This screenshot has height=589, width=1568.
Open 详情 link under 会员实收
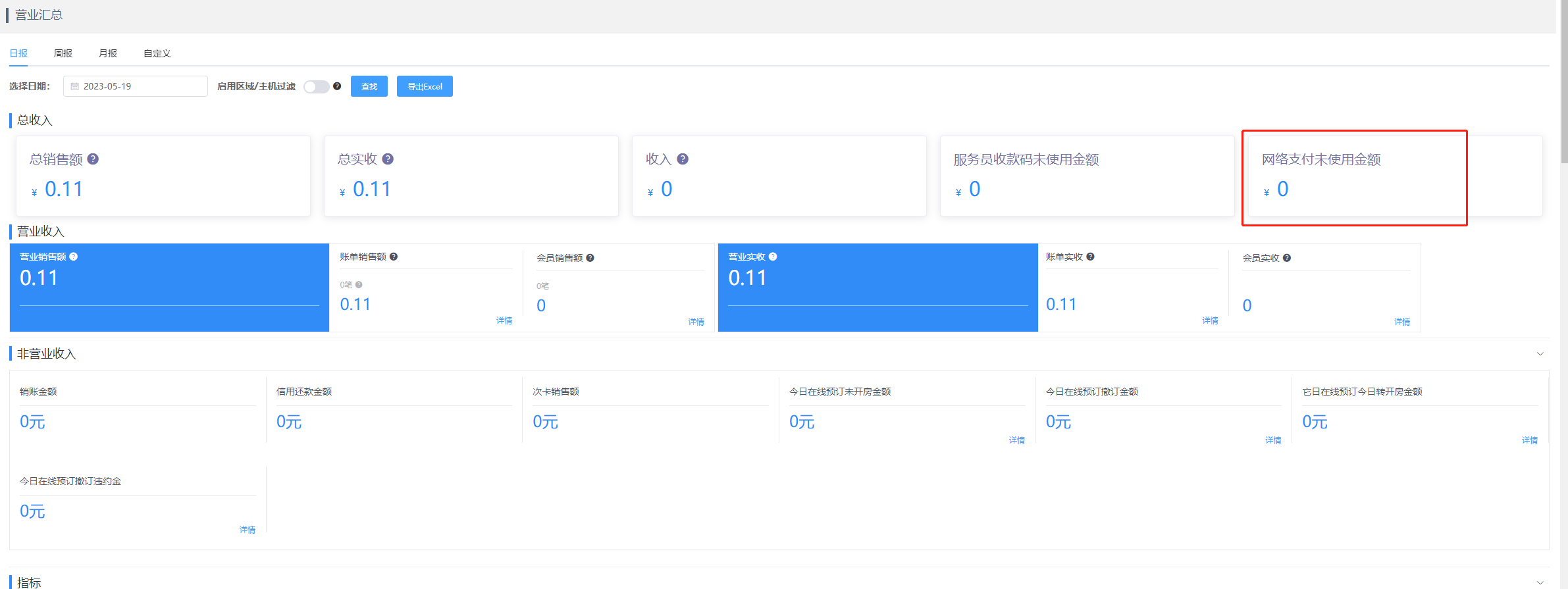coord(1402,322)
